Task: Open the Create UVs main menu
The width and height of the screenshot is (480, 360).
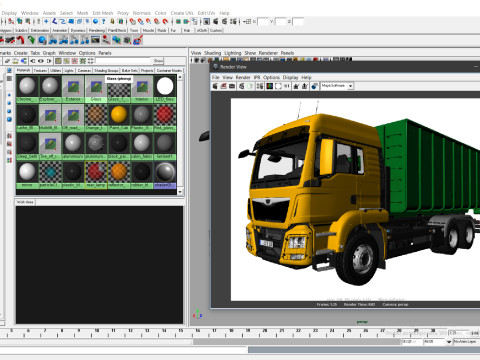Action: (182, 13)
